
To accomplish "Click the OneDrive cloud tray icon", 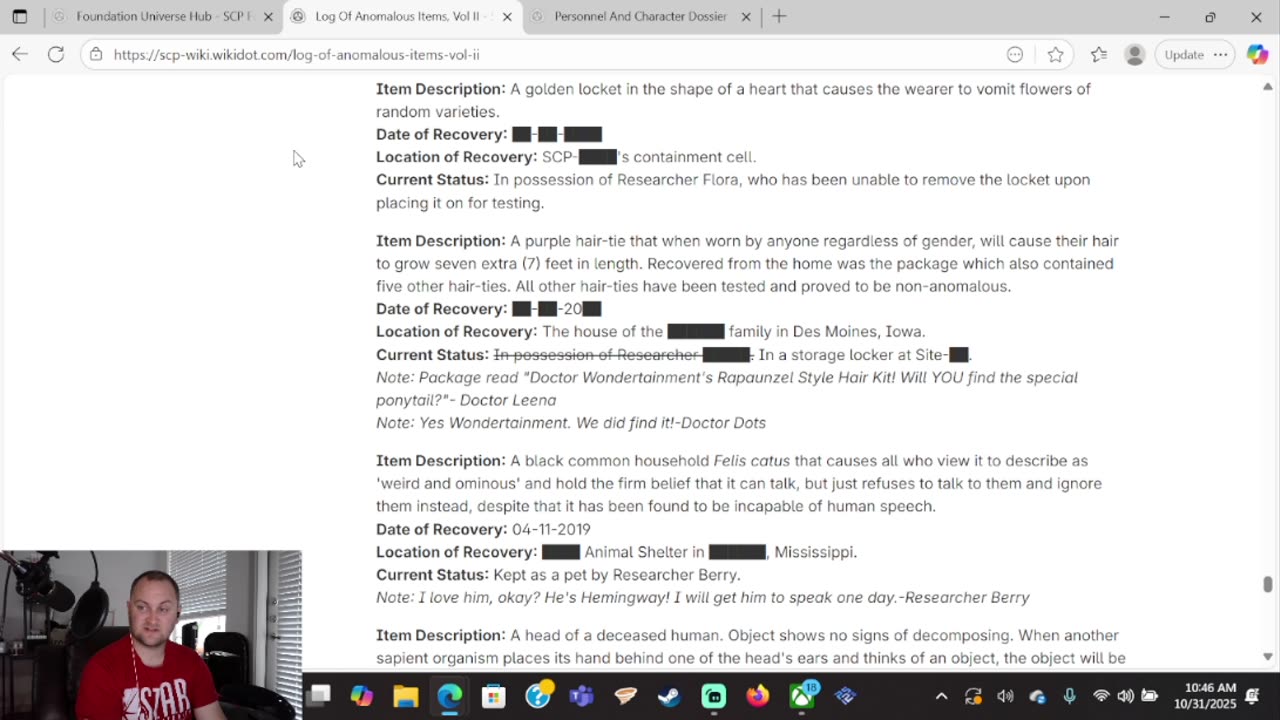I will (x=1037, y=696).
